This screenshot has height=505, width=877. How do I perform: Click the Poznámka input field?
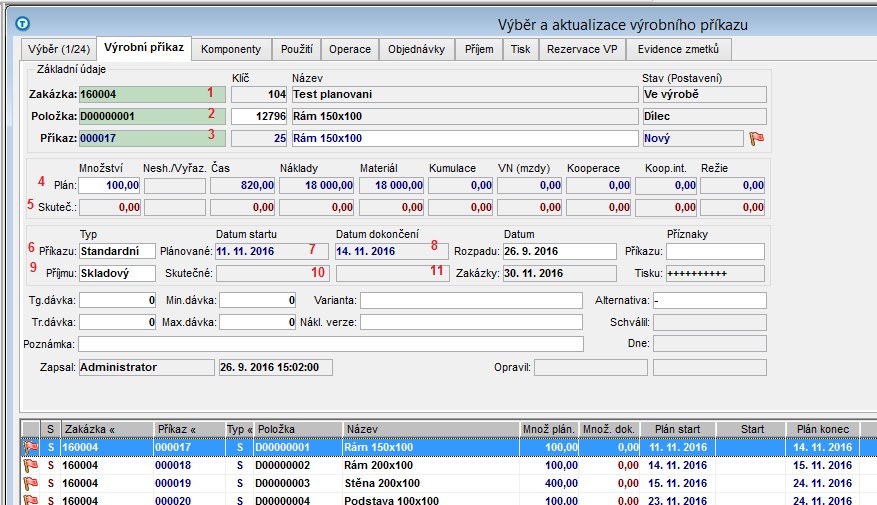point(331,344)
